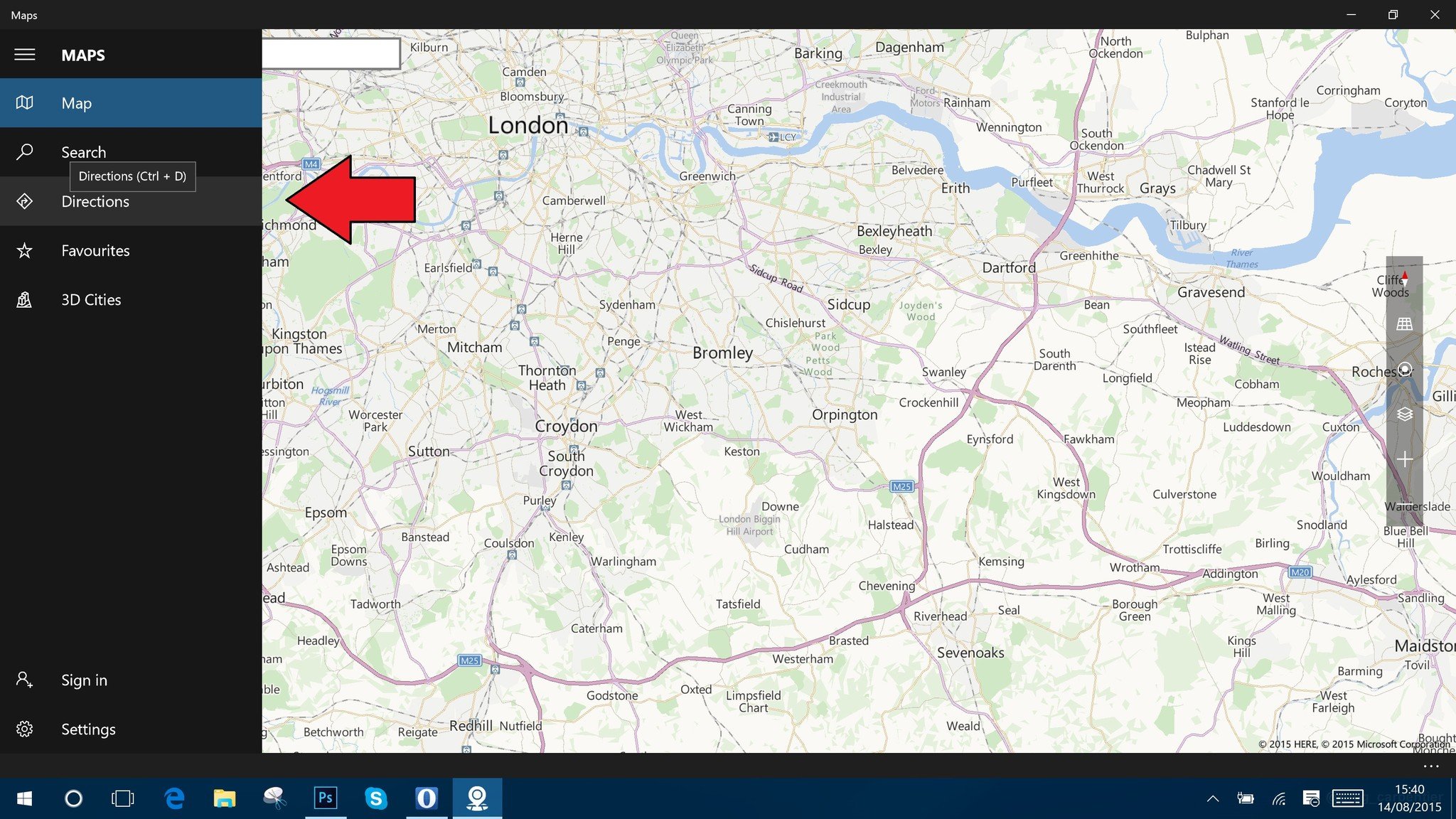Open the map views layers button

pos(1404,414)
